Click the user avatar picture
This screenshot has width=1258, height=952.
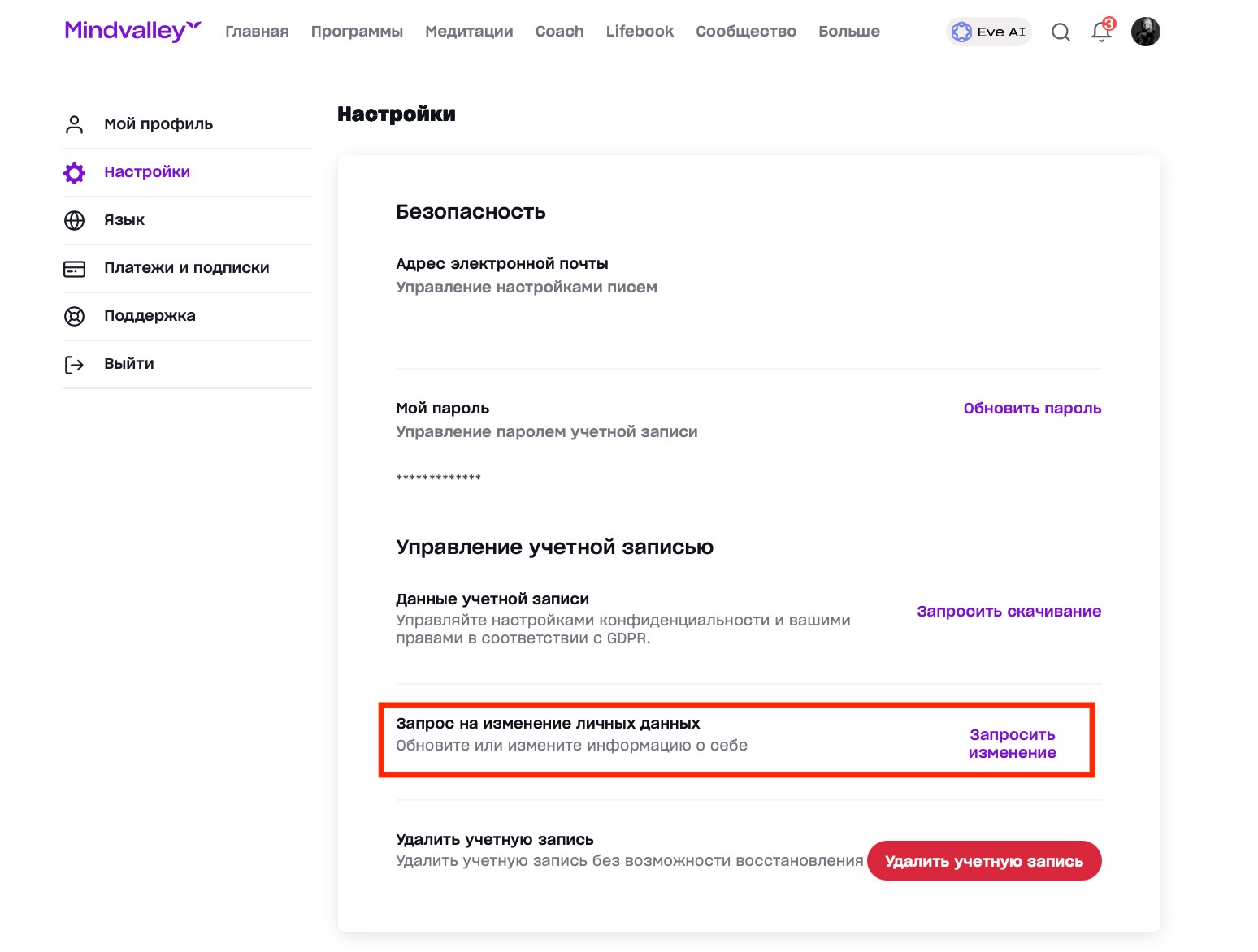pos(1145,32)
